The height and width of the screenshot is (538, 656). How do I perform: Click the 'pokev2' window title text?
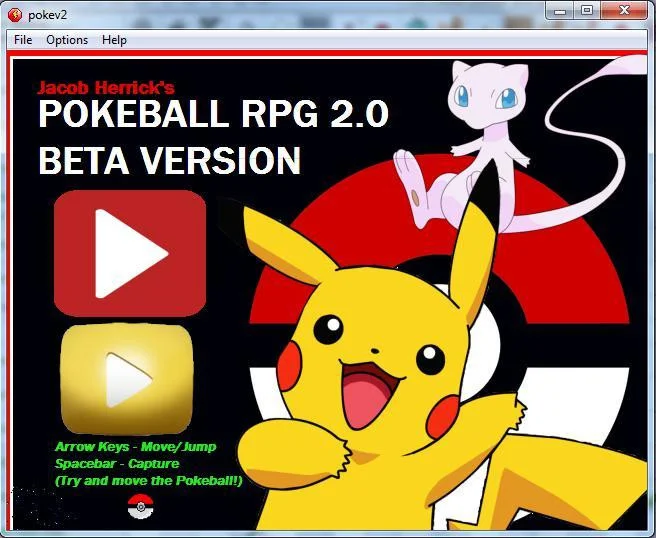(48, 15)
